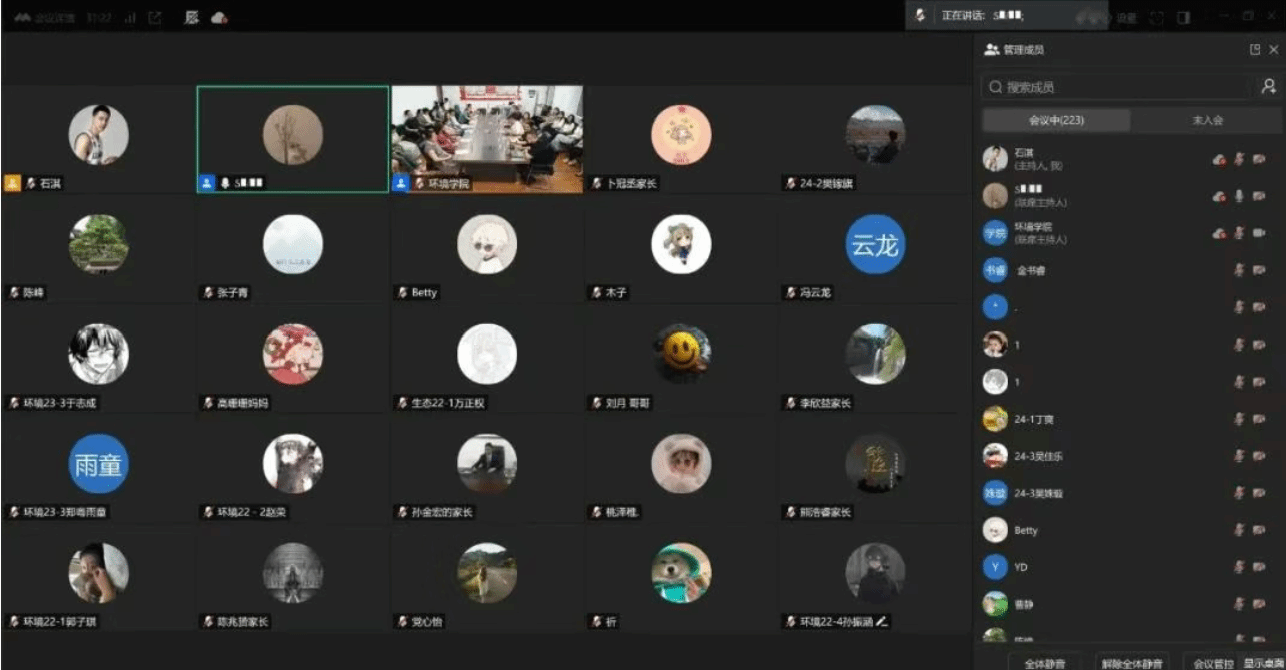The width and height of the screenshot is (1286, 670).
Task: Click the invite member icon beside search
Action: 1268,87
